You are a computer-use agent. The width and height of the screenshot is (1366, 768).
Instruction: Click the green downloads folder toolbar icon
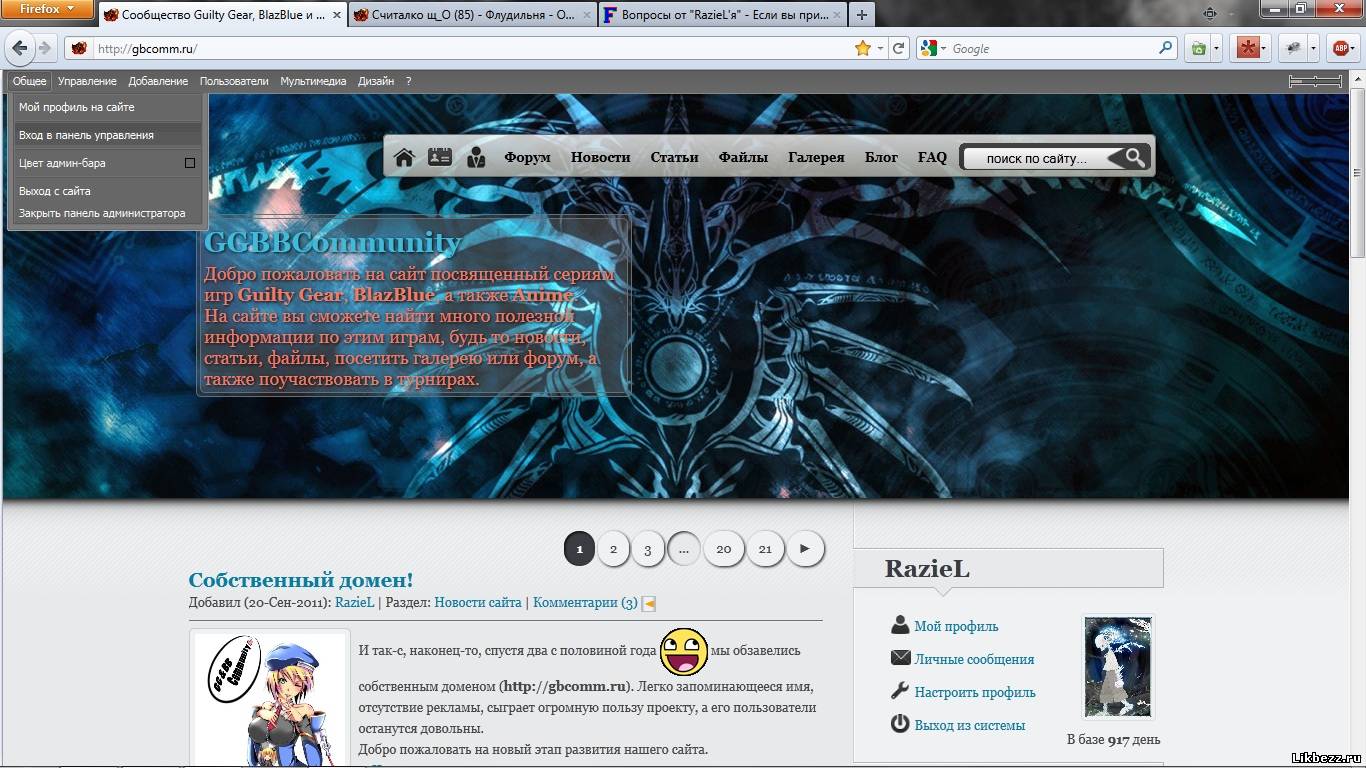(1198, 48)
